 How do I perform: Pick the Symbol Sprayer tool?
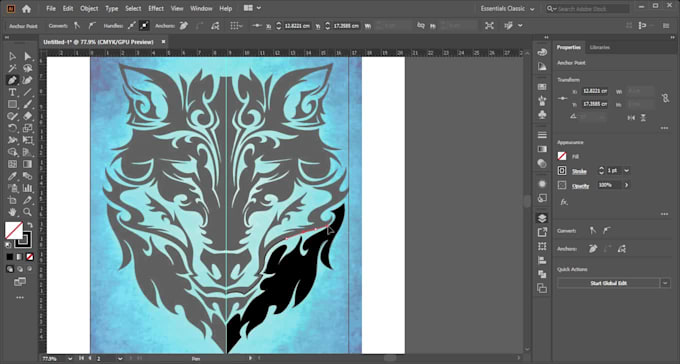click(12, 188)
